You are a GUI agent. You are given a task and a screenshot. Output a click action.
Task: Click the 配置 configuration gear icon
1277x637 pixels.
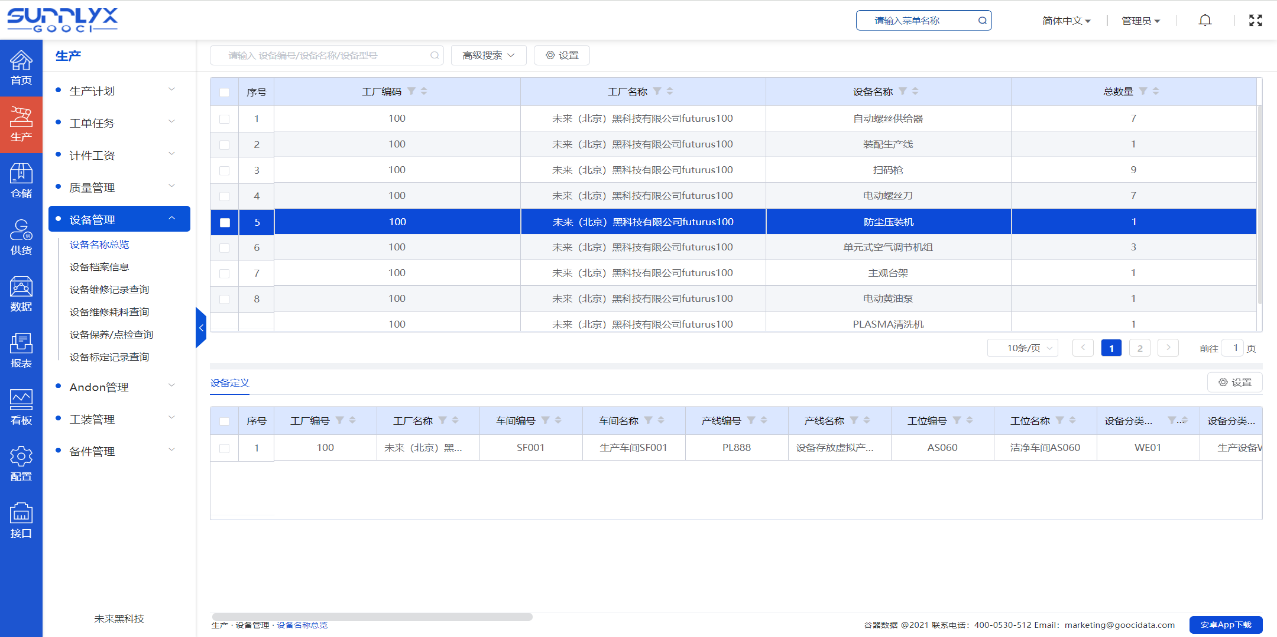pyautogui.click(x=21, y=463)
